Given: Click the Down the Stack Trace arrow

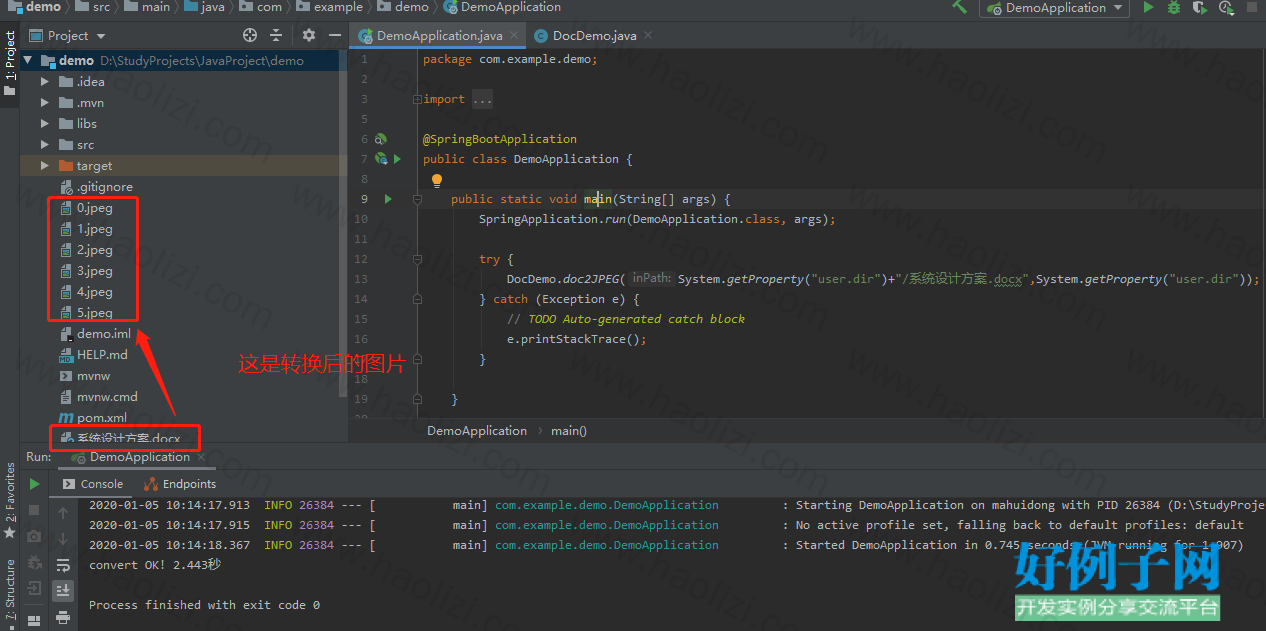Looking at the screenshot, I should (x=63, y=538).
